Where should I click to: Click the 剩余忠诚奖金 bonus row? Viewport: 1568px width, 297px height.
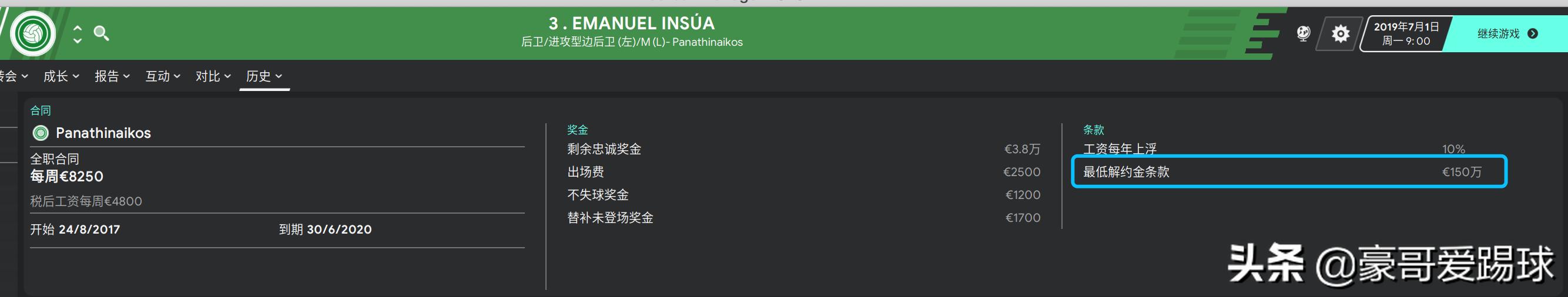tap(803, 149)
